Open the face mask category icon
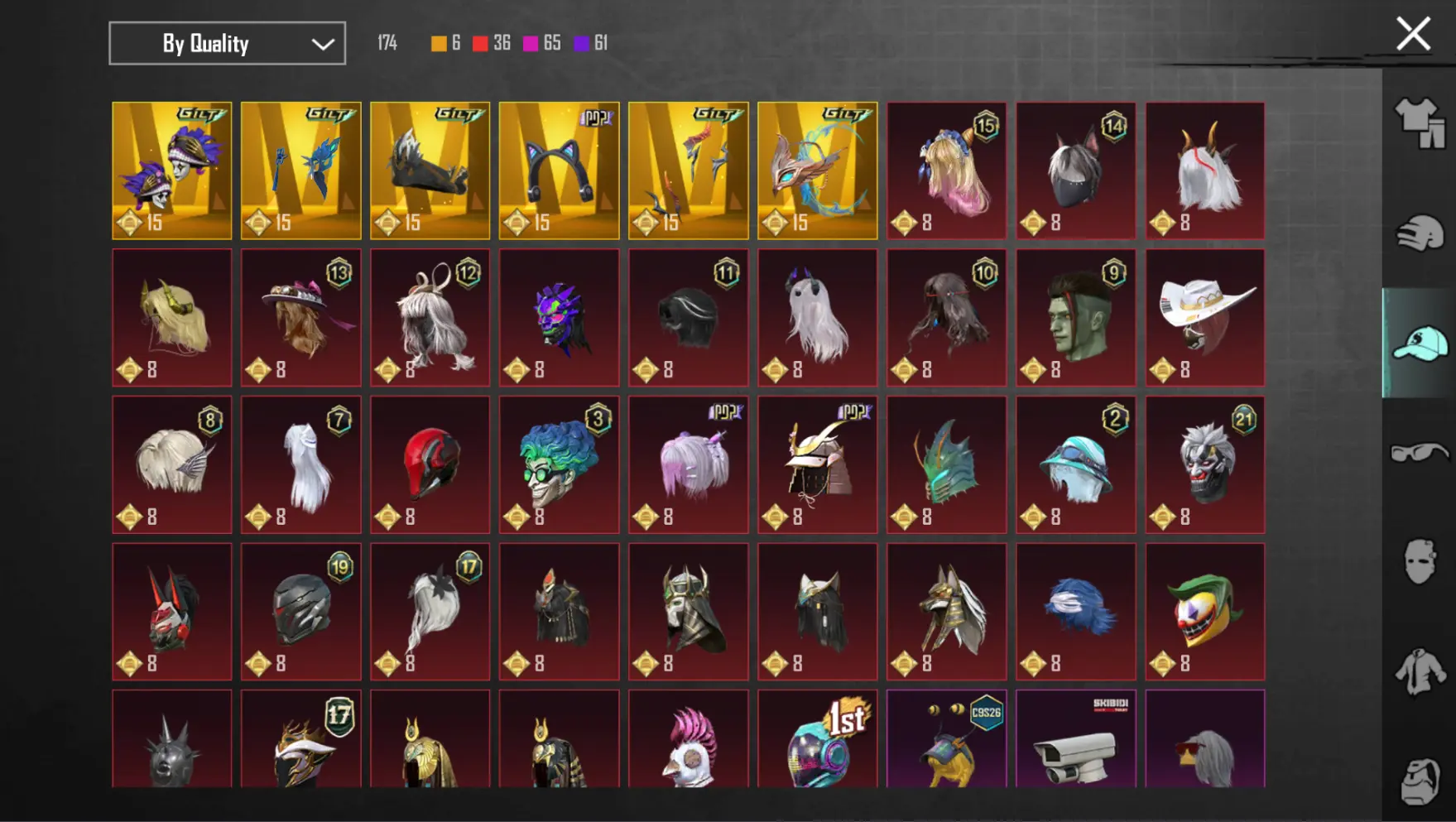The height and width of the screenshot is (822, 1456). [1420, 561]
